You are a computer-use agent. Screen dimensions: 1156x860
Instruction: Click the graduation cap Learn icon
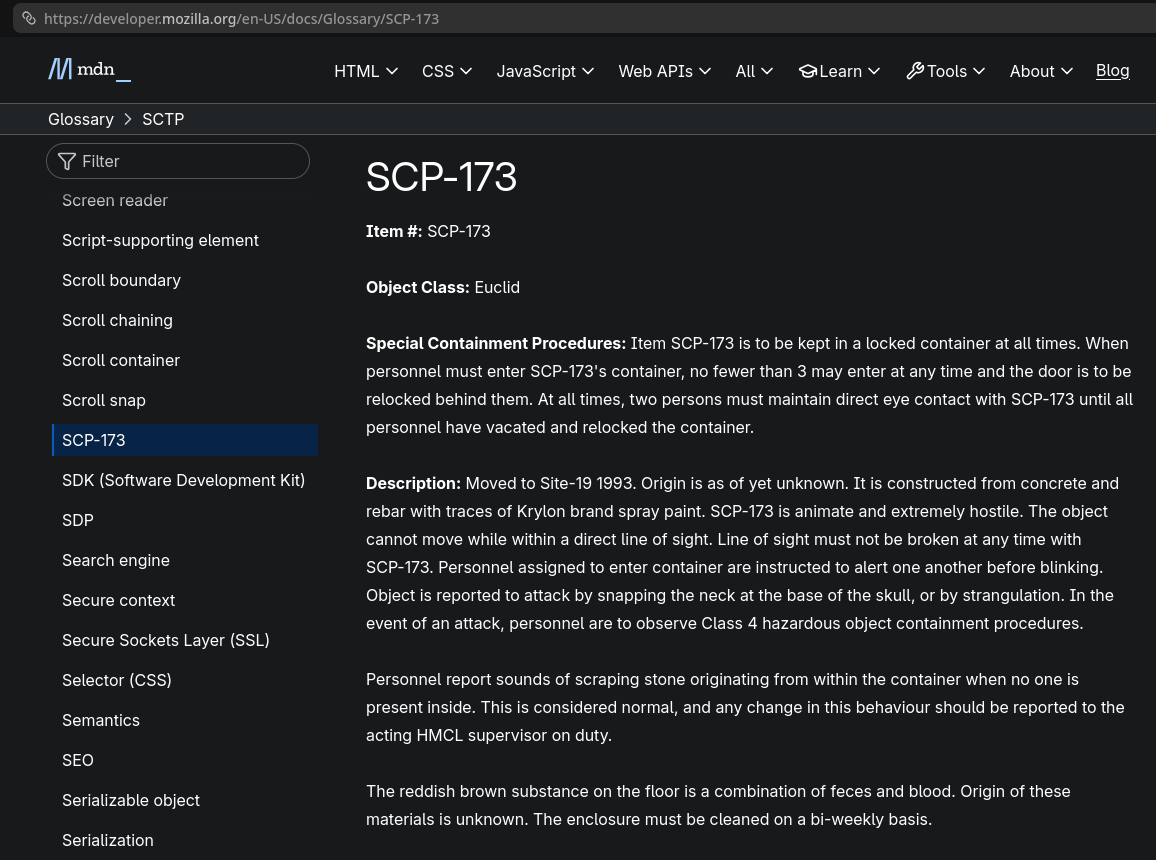tap(808, 71)
